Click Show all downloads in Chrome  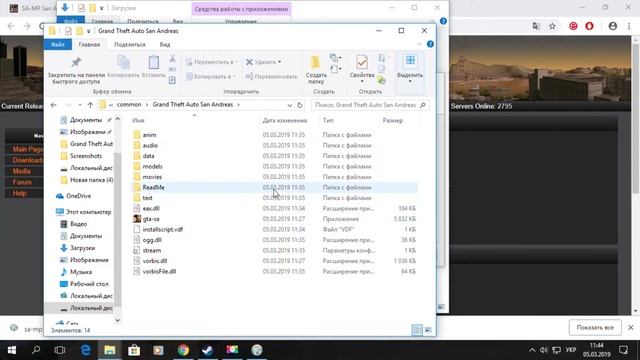pyautogui.click(x=595, y=327)
